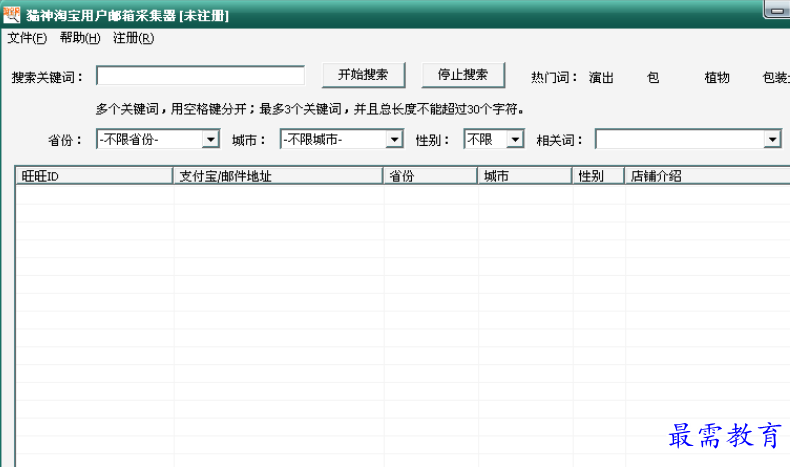Select hot word 演出
Screen dimensions: 790x467
point(601,78)
